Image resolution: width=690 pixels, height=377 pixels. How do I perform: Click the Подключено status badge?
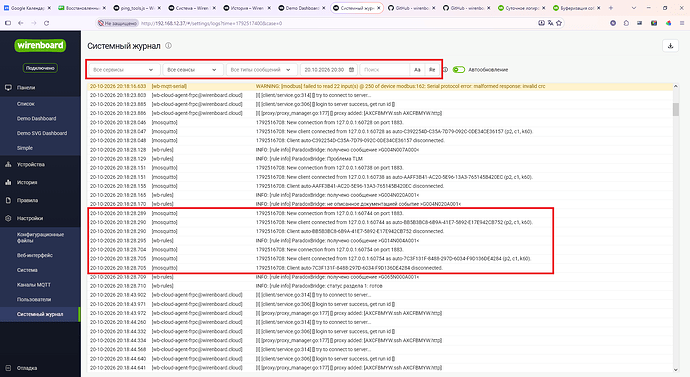[40, 68]
